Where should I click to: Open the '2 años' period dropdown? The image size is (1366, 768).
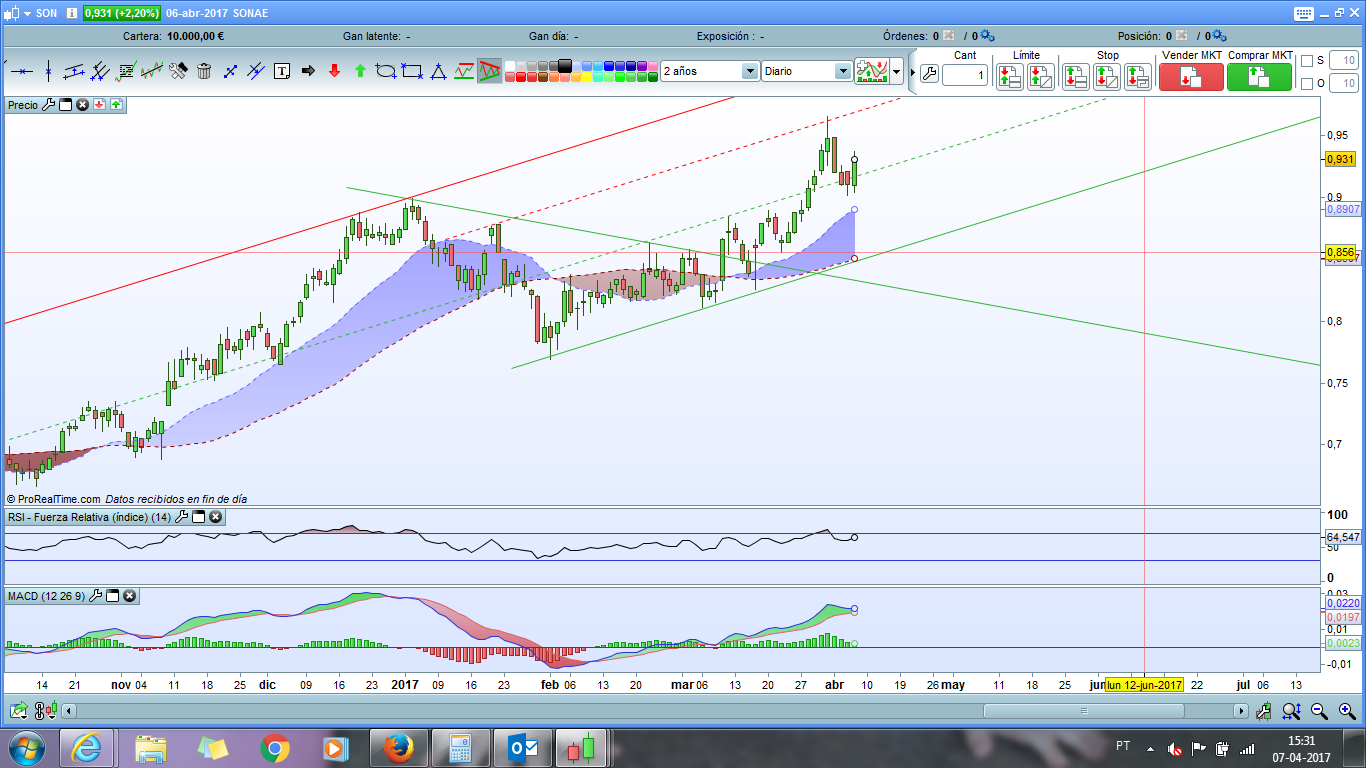coord(749,71)
